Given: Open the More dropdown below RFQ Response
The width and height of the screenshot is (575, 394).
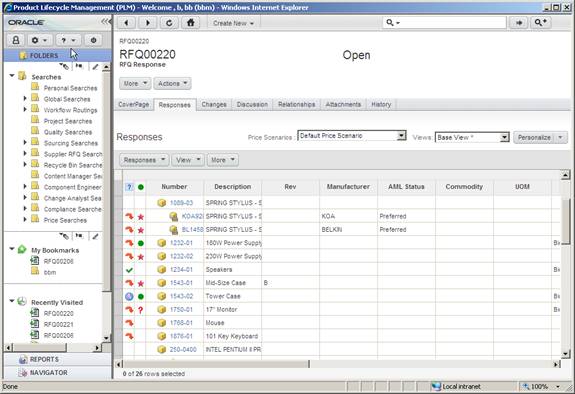Looking at the screenshot, I should coord(135,84).
